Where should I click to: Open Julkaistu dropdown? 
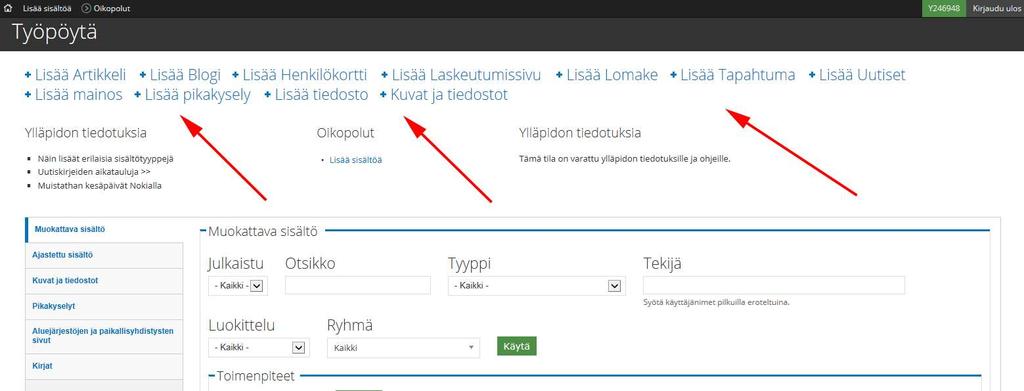click(238, 285)
